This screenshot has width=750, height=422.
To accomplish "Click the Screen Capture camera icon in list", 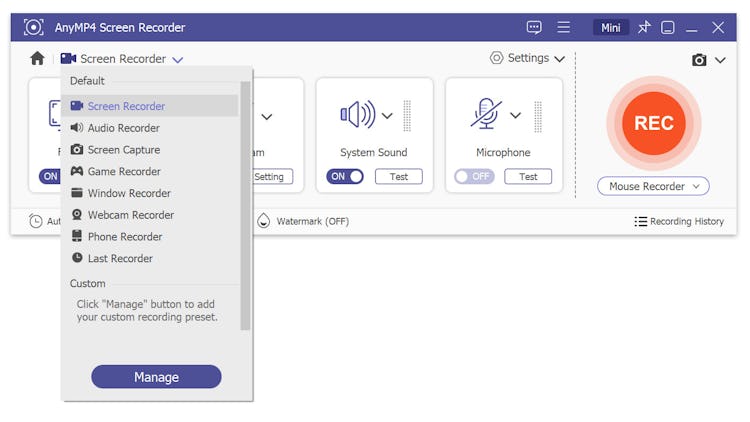I will (x=77, y=149).
